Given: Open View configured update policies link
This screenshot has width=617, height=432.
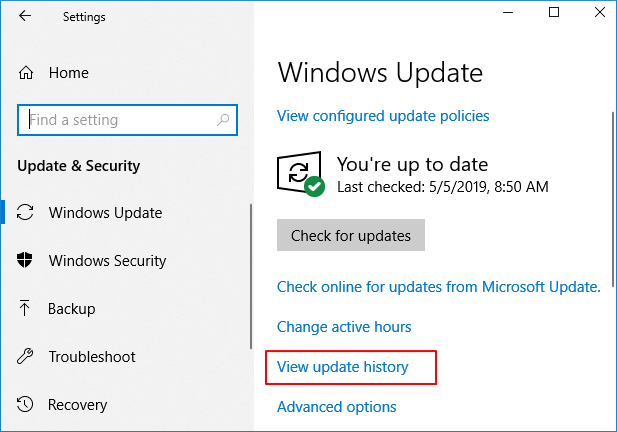Looking at the screenshot, I should pyautogui.click(x=383, y=116).
